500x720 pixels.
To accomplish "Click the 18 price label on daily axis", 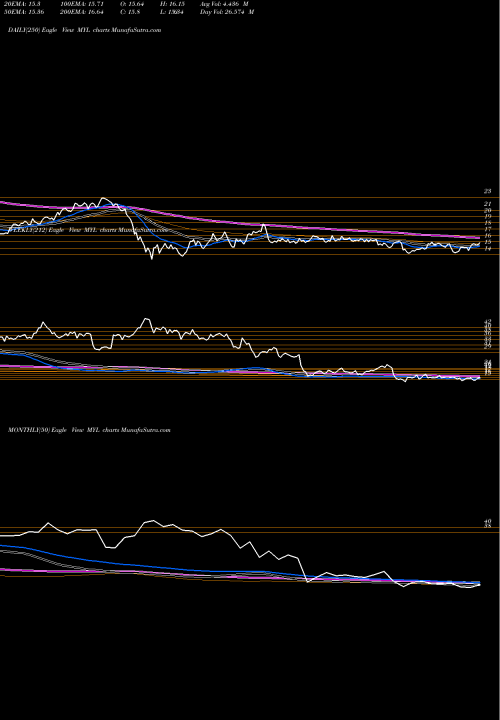I will click(488, 223).
